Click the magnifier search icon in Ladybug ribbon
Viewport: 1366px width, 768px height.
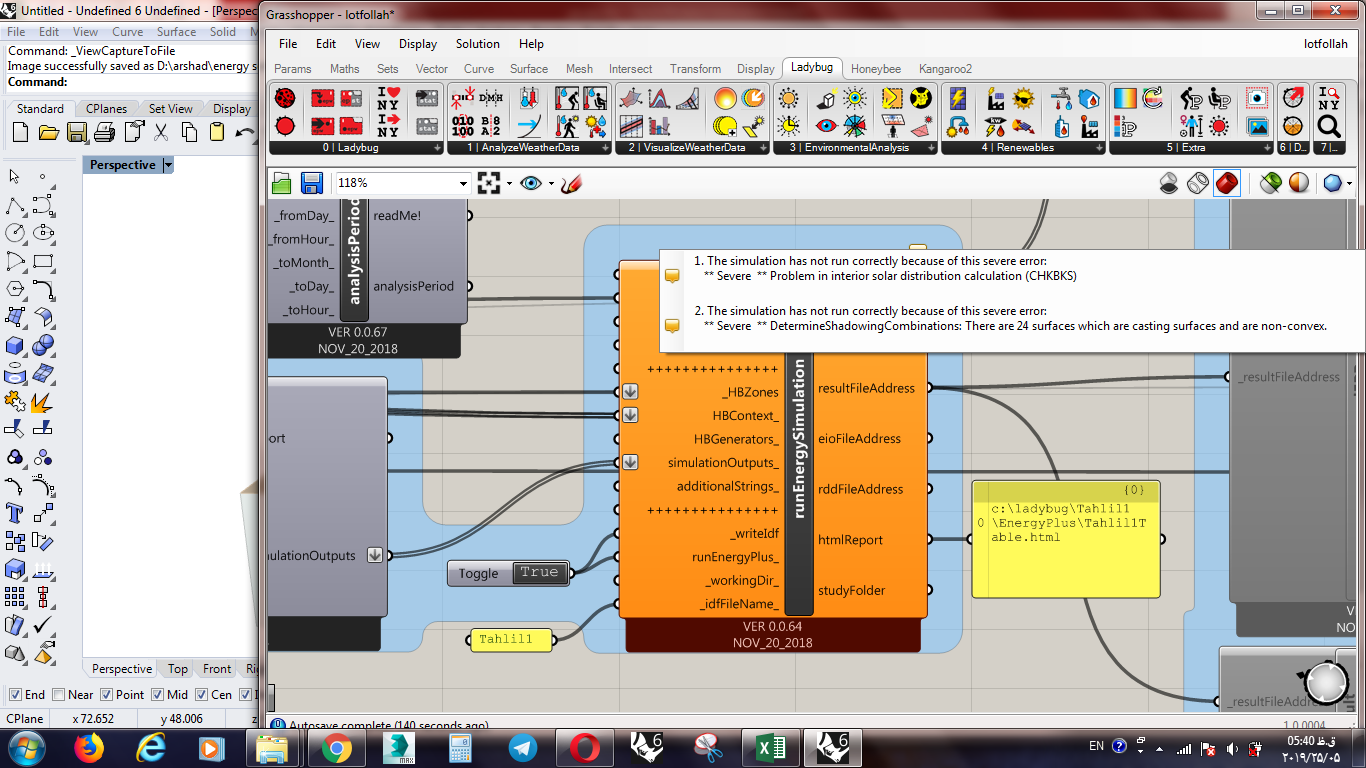tap(1328, 126)
